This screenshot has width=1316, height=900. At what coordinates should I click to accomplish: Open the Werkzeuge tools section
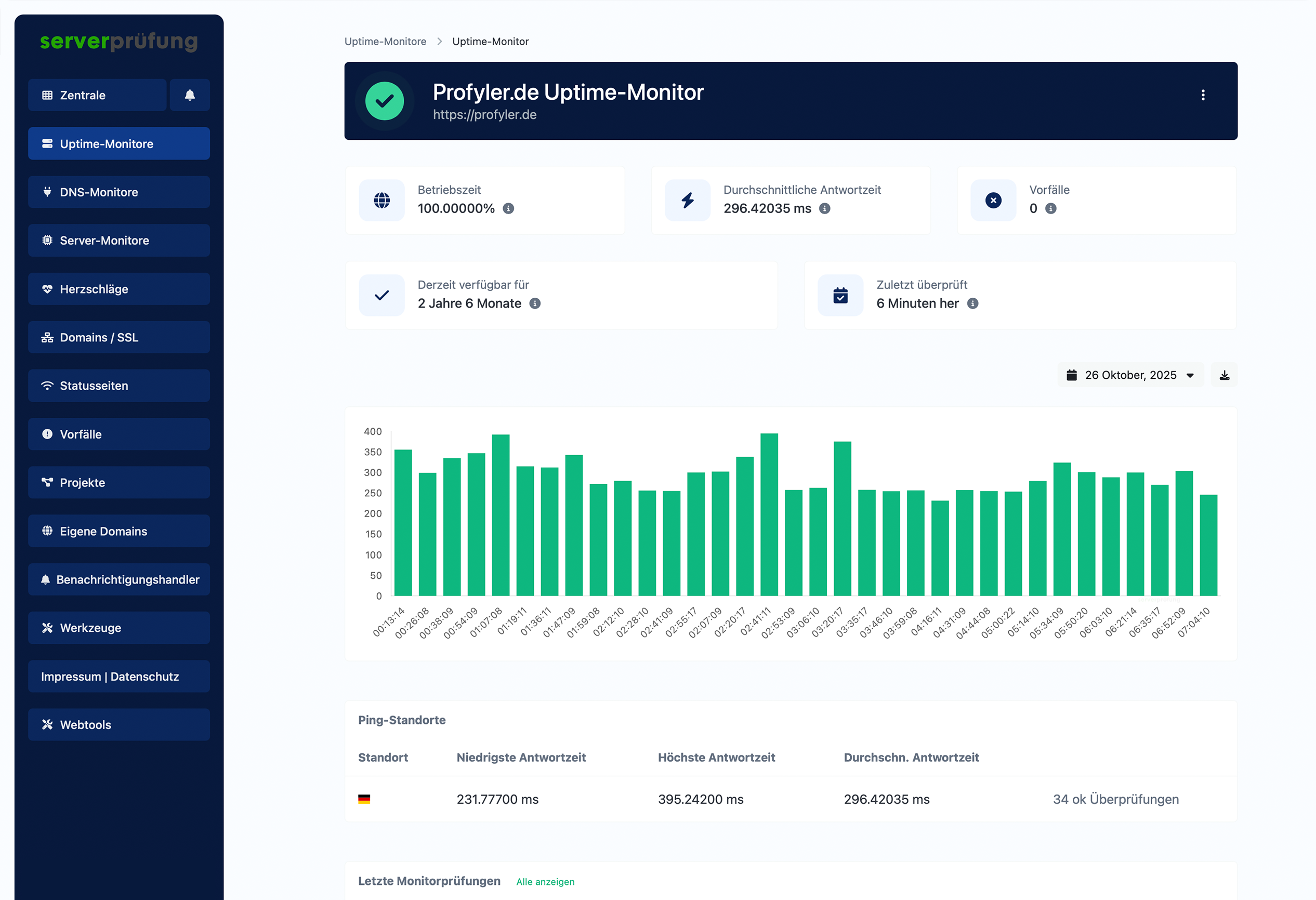[x=90, y=628]
